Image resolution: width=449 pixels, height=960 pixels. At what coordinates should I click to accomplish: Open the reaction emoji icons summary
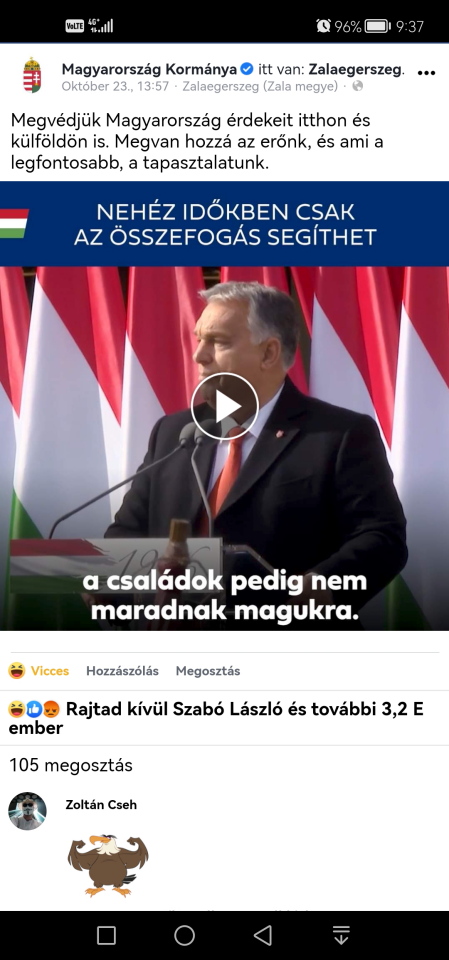pos(34,710)
